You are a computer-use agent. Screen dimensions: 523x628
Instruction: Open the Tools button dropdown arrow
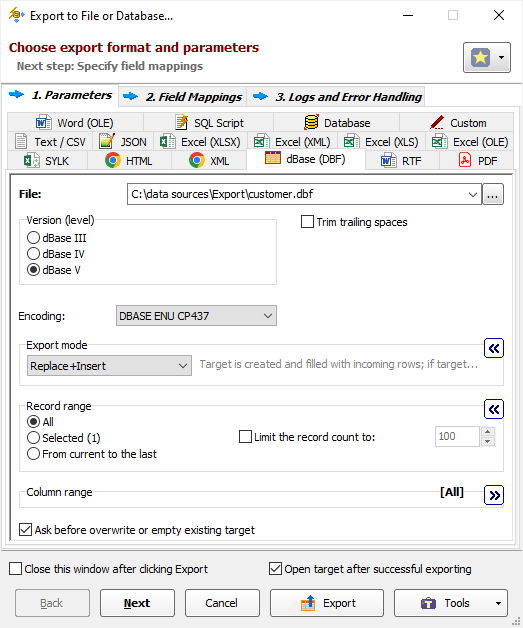point(498,603)
